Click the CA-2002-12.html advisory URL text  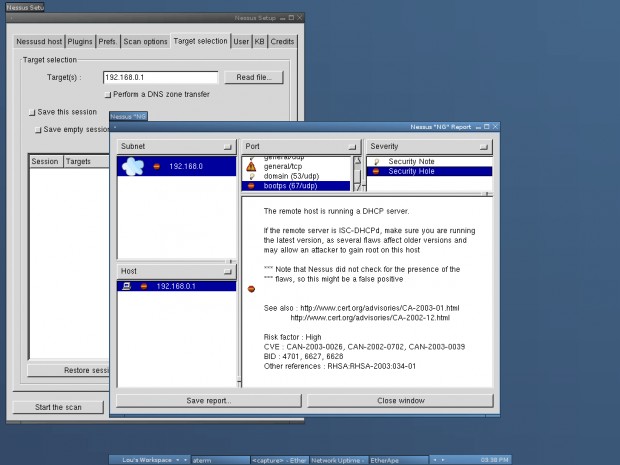pos(370,318)
